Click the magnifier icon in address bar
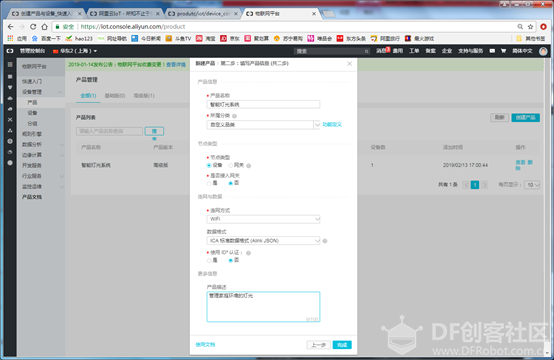 [520, 27]
